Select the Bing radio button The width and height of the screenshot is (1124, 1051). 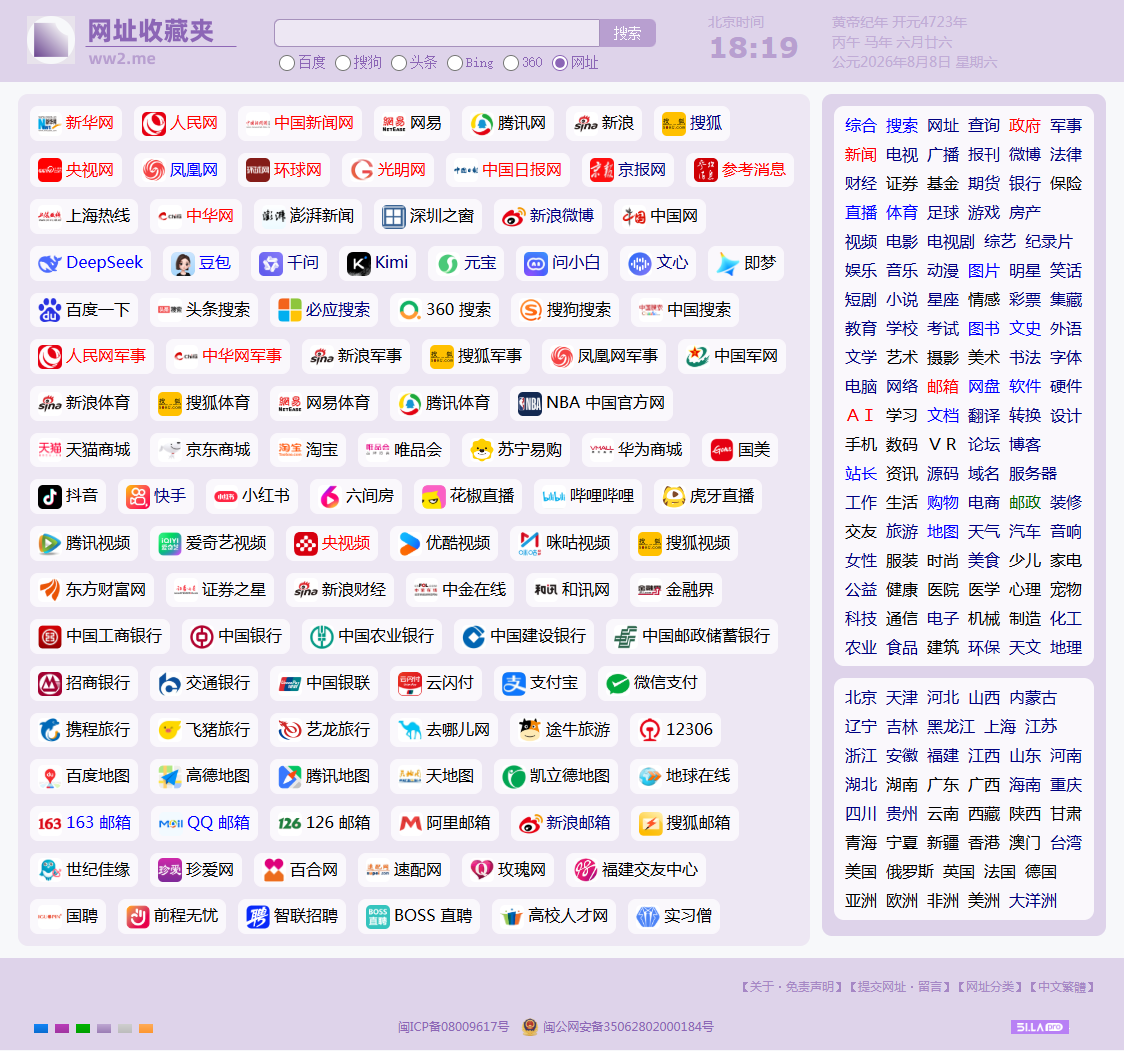[x=454, y=63]
